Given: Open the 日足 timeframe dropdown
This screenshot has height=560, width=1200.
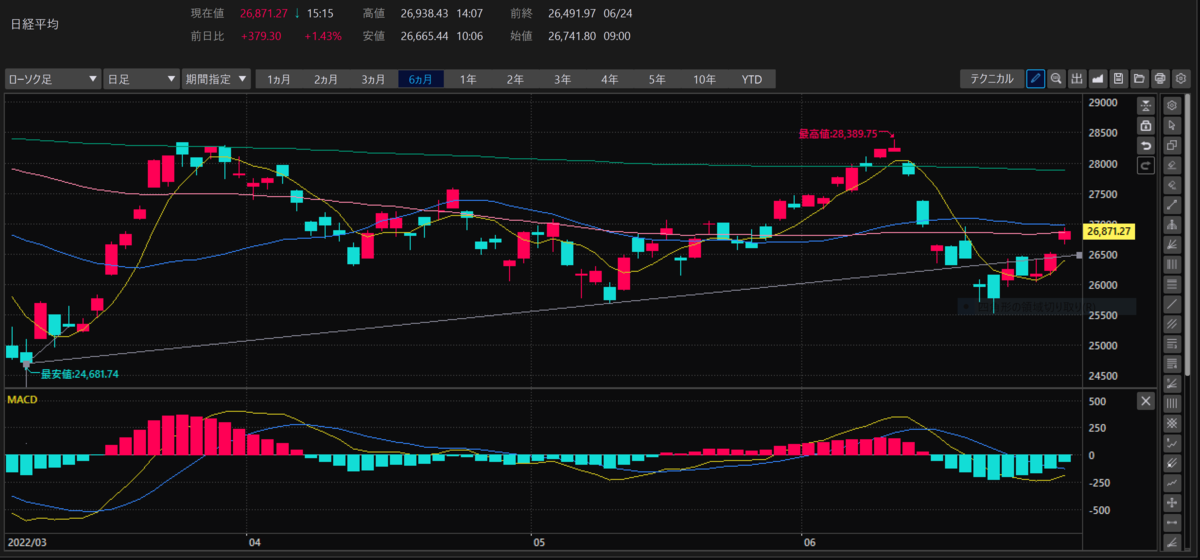Looking at the screenshot, I should (x=142, y=78).
